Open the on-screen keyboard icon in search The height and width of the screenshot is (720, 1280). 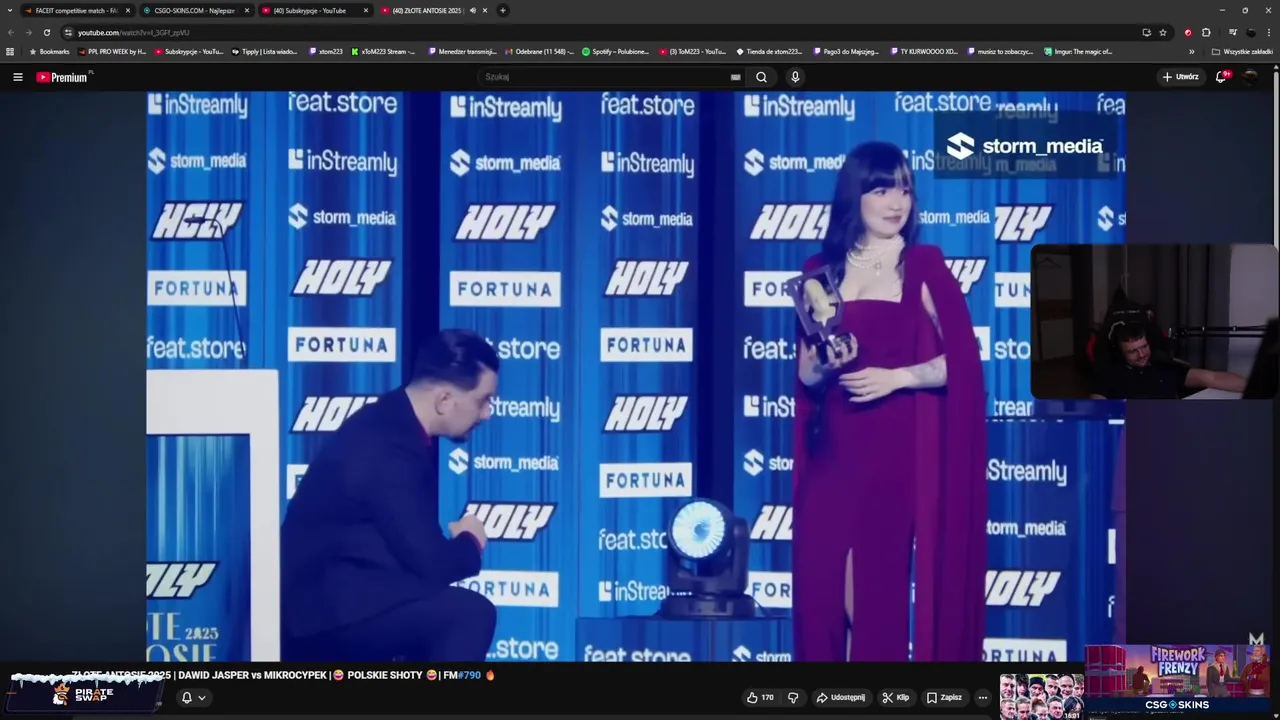coord(735,77)
